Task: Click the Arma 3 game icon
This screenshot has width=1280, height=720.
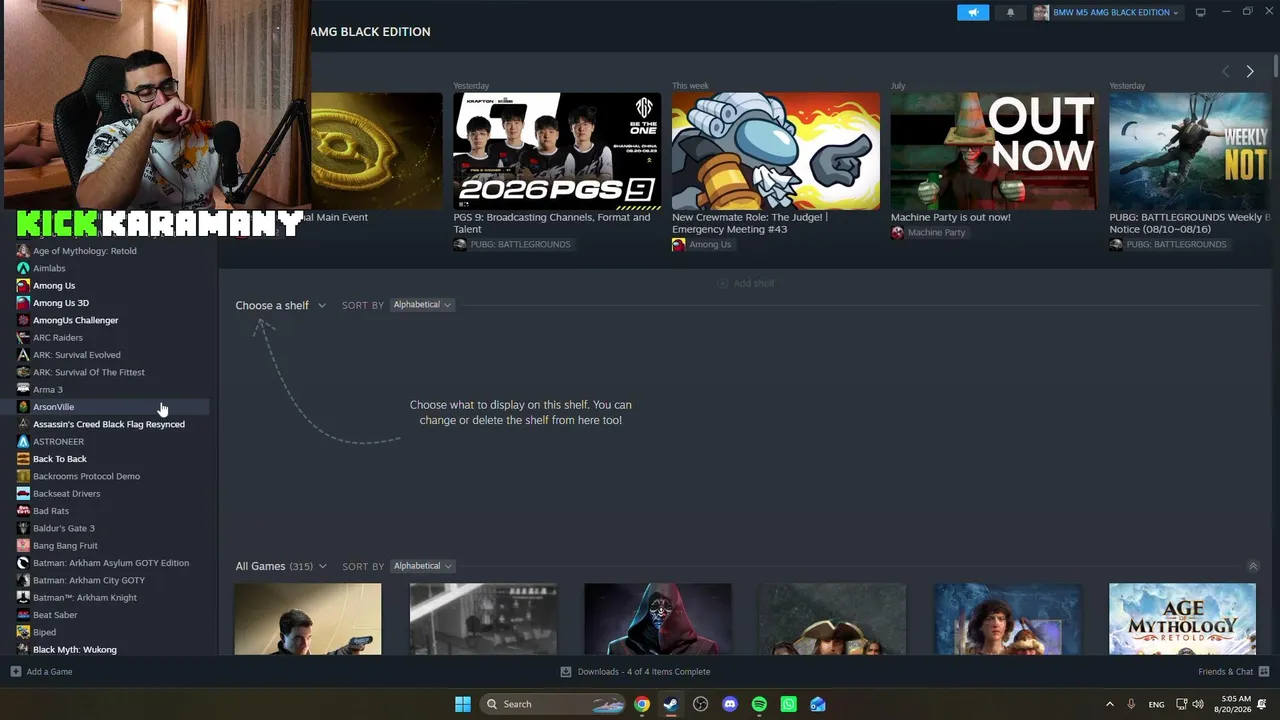Action: tap(23, 390)
